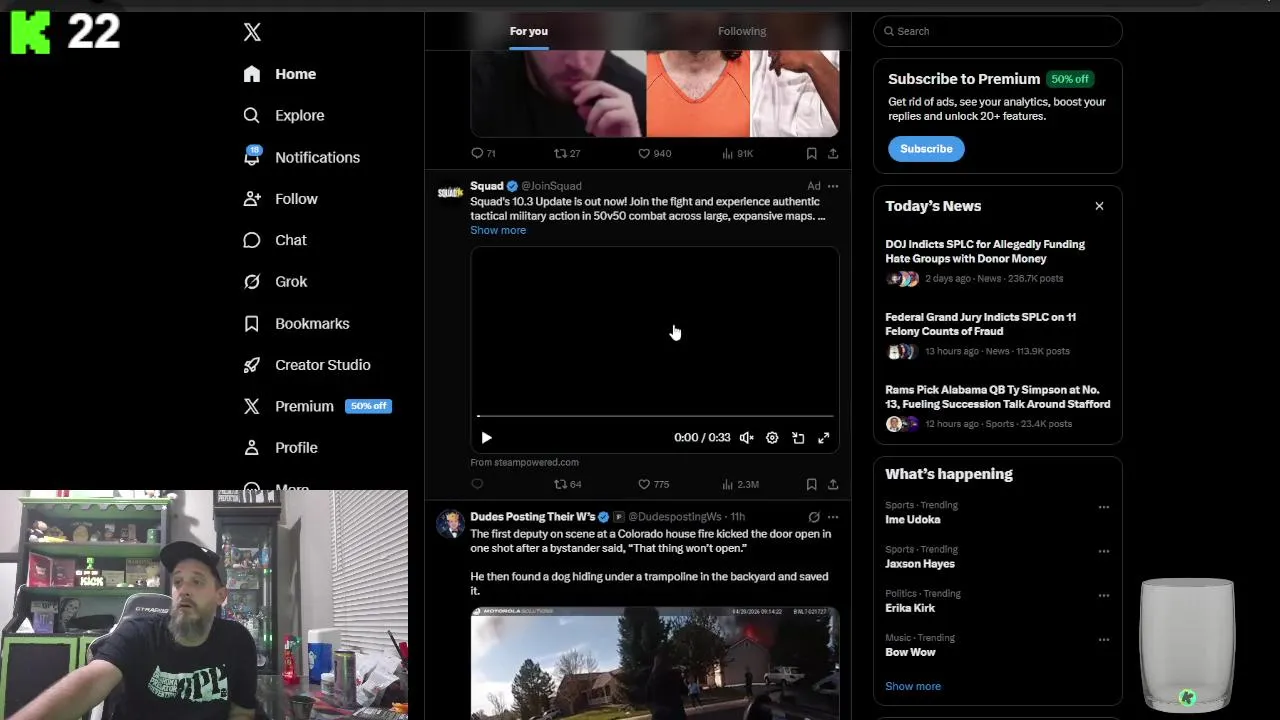The height and width of the screenshot is (720, 1280).
Task: Open the Bow Wow trend
Action: (910, 652)
